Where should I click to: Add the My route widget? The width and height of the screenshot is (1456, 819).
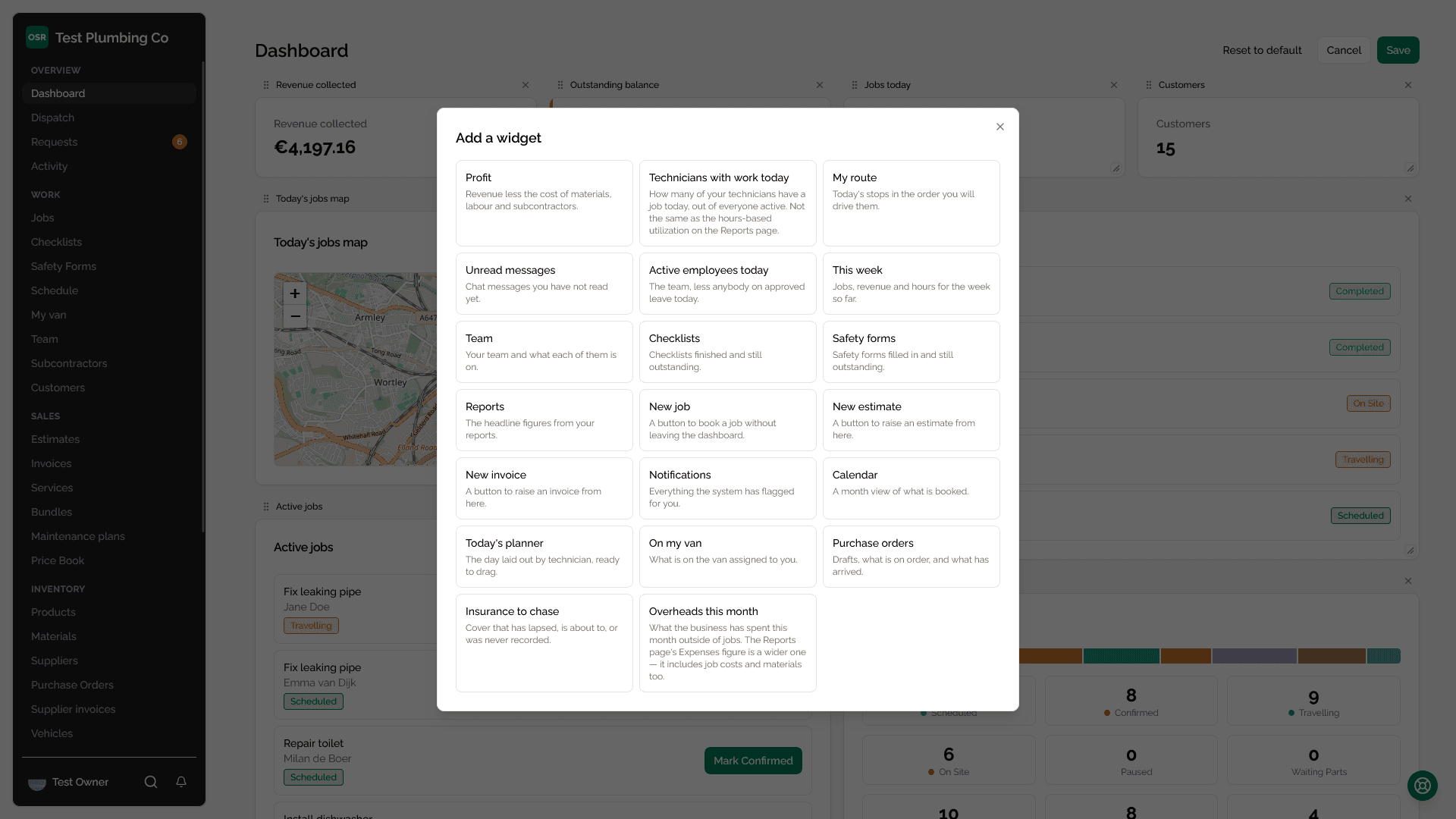coord(911,203)
